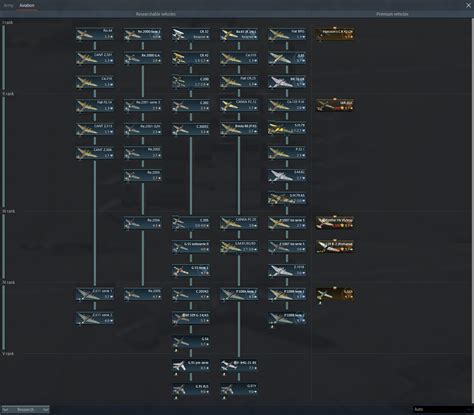Select the Re.2000 G.A. aircraft

coord(143,58)
